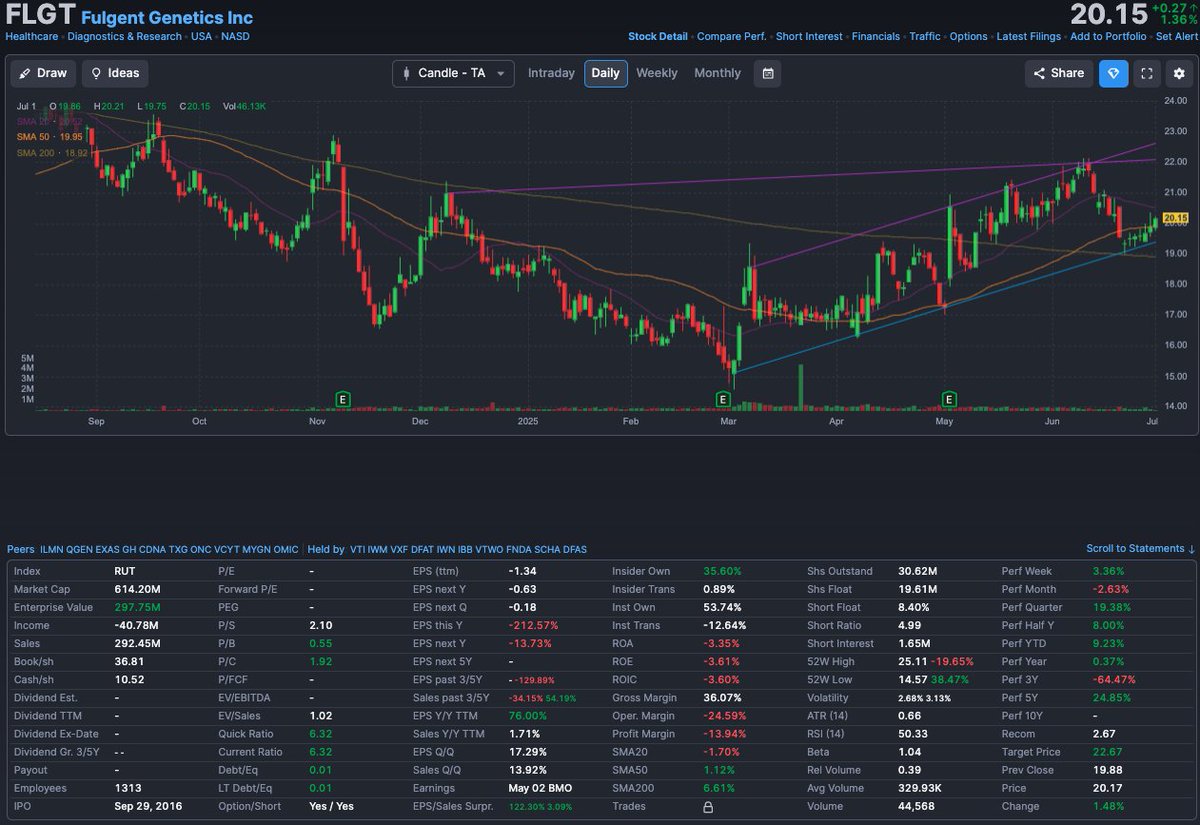Switch chart to Monthly timeframe
Image resolution: width=1200 pixels, height=825 pixels.
(x=718, y=73)
